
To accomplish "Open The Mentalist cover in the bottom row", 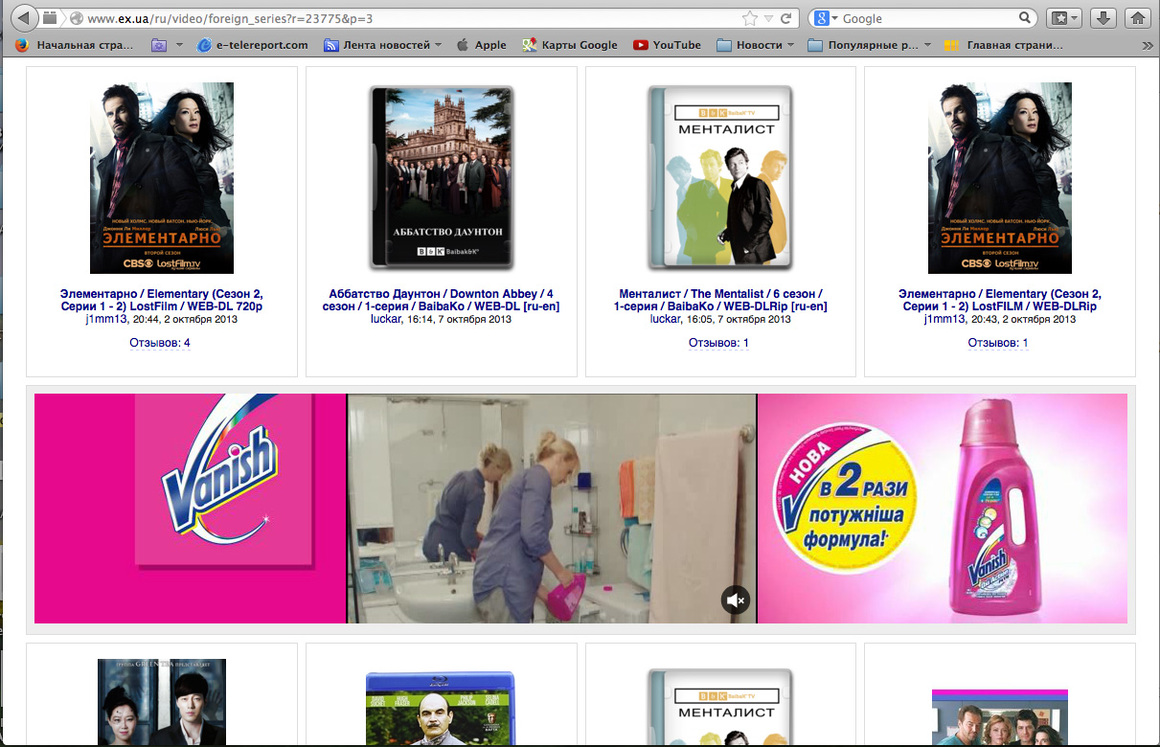I will [721, 707].
